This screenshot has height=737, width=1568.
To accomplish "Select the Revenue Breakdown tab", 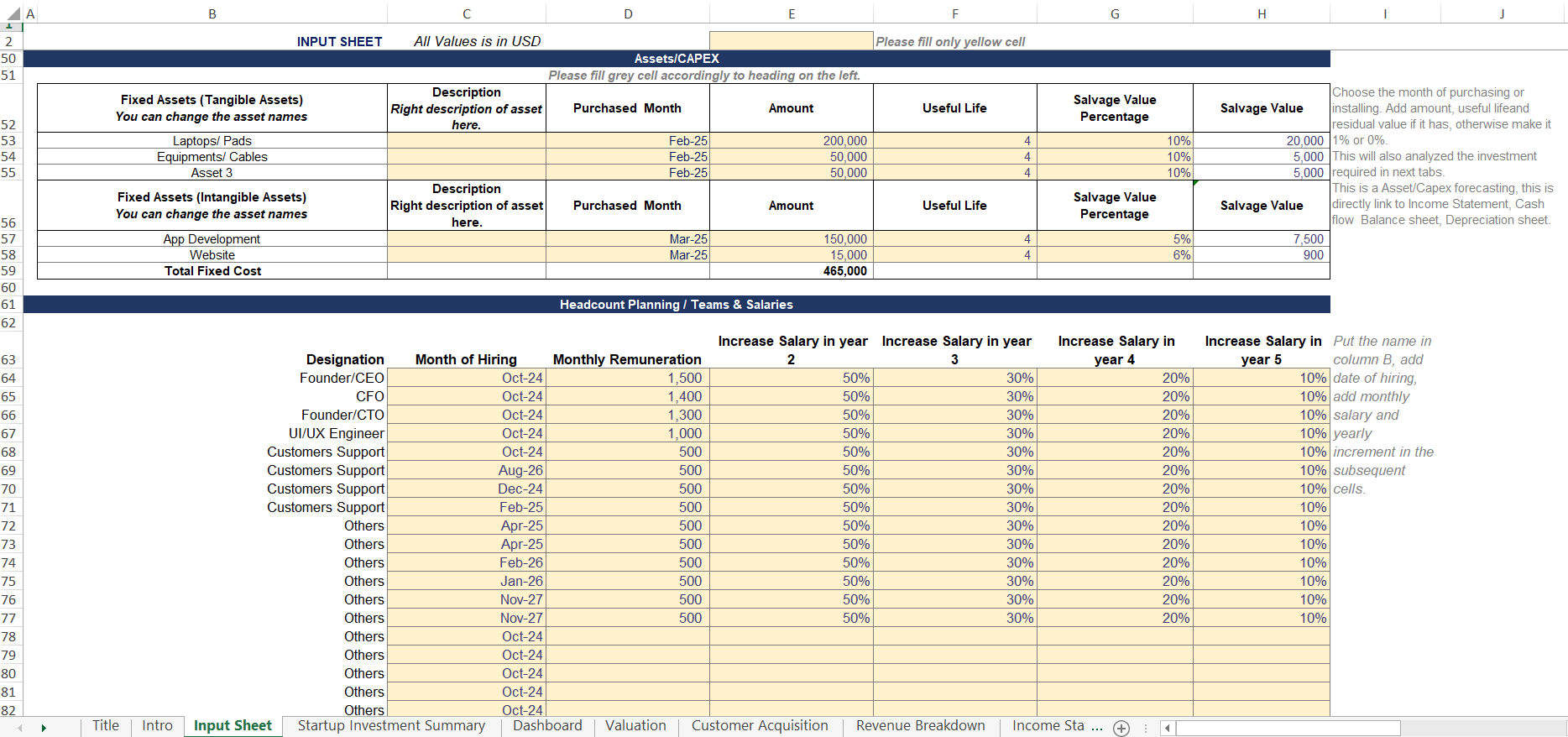I will tap(920, 726).
